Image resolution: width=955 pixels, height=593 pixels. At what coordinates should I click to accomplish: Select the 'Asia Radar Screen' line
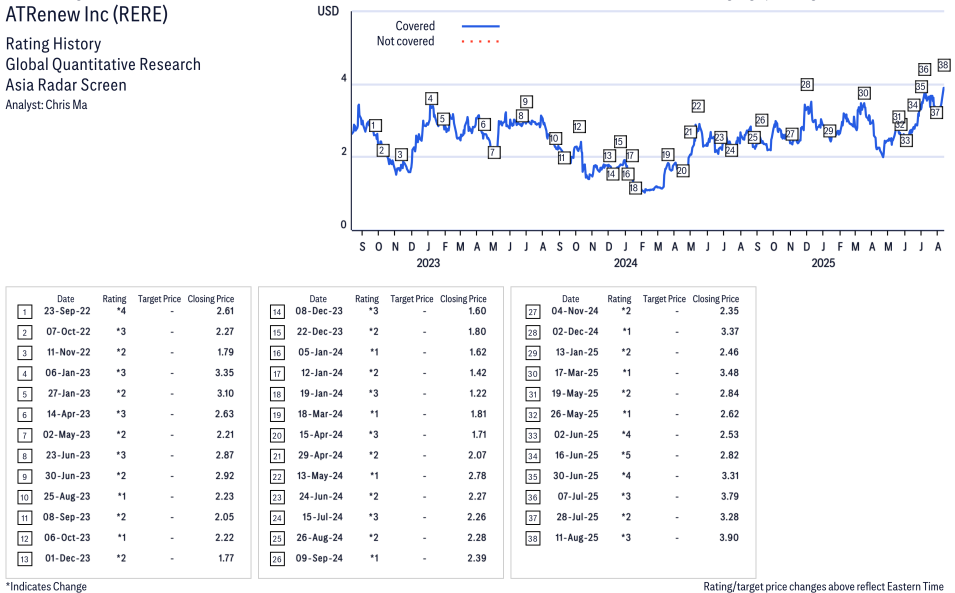tap(66, 85)
